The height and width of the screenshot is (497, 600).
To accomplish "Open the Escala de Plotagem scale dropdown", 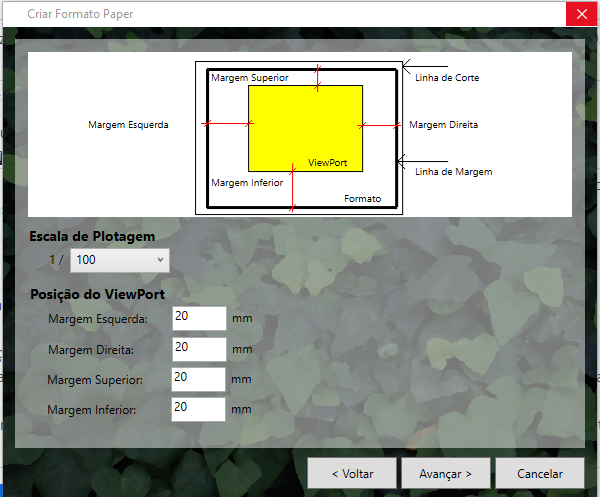I will [x=119, y=260].
